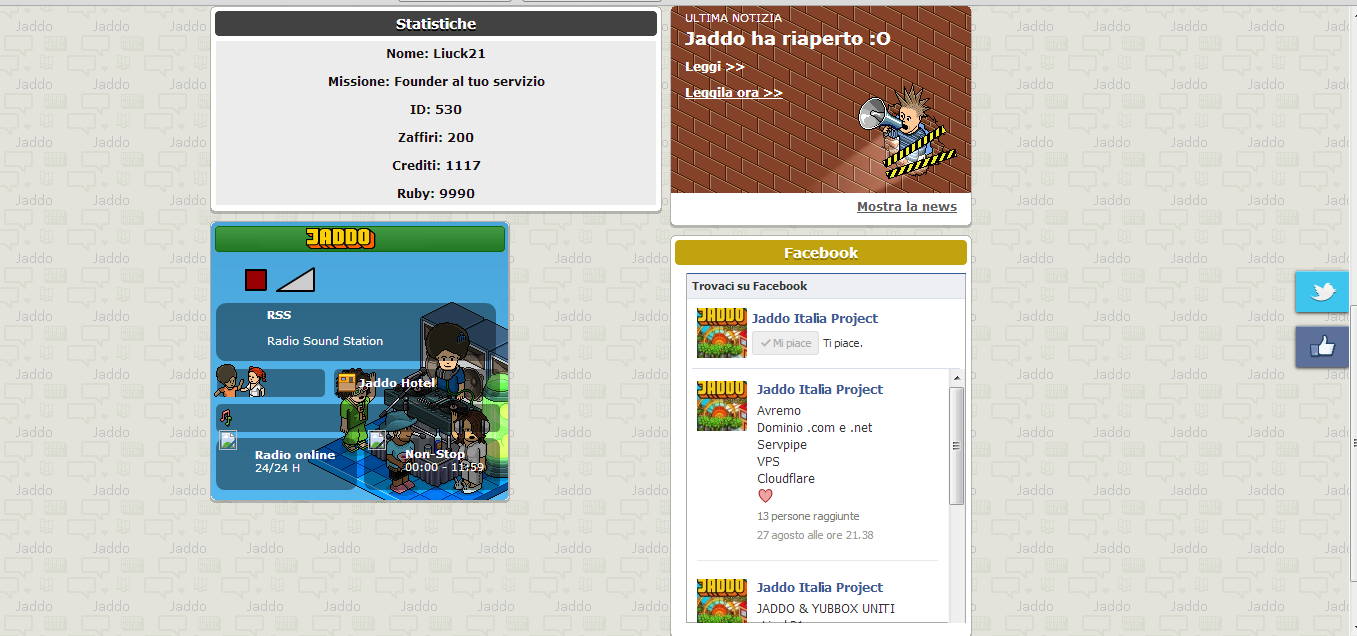Click the thumbs-up like side button
The height and width of the screenshot is (636, 1357).
tap(1322, 347)
